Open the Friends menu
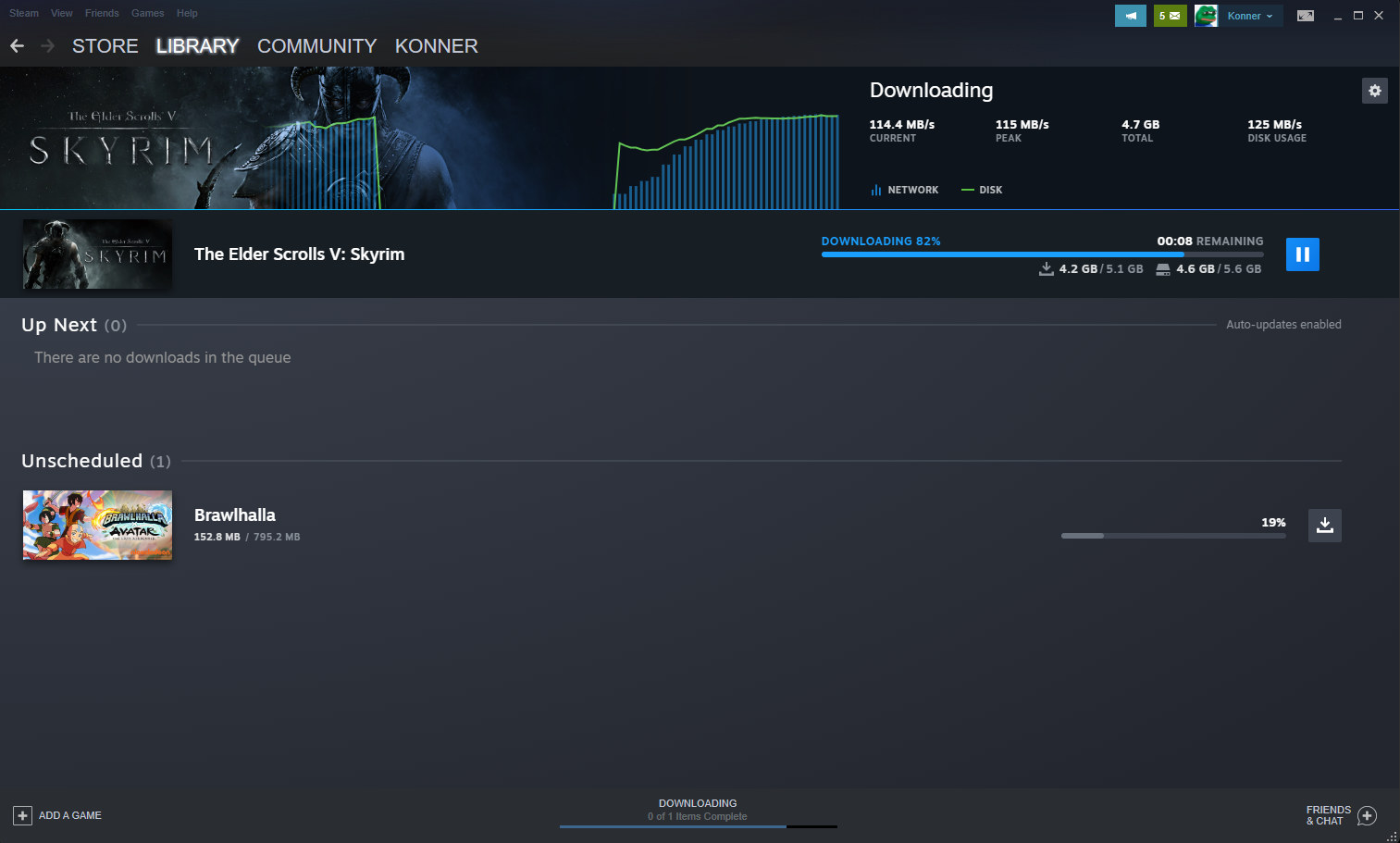Image resolution: width=1400 pixels, height=843 pixels. (102, 13)
